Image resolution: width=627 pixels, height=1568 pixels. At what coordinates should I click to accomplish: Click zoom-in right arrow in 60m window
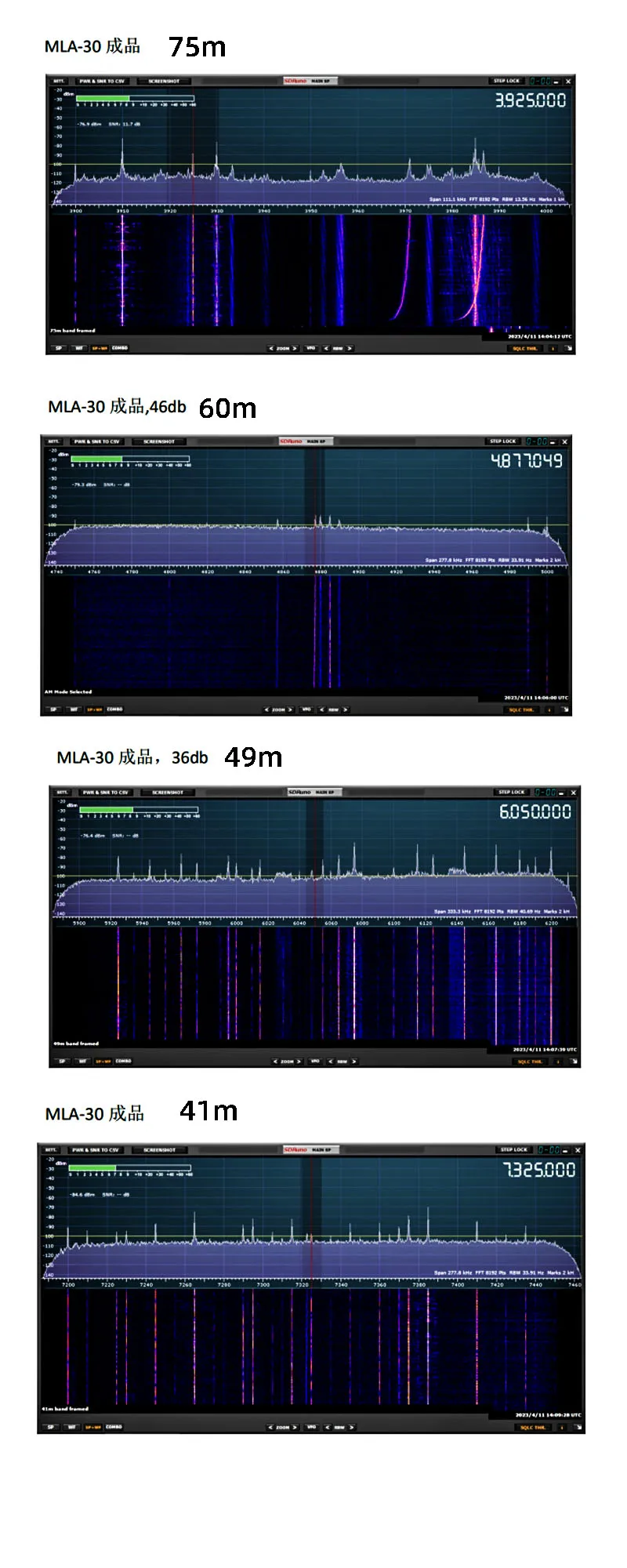[x=290, y=710]
